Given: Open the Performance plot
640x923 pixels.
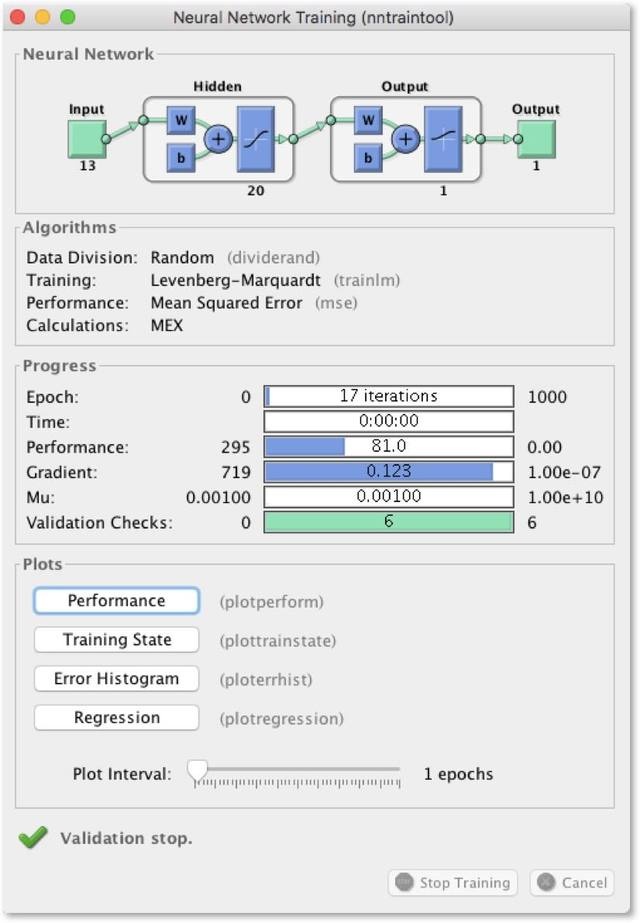Looking at the screenshot, I should click(116, 601).
